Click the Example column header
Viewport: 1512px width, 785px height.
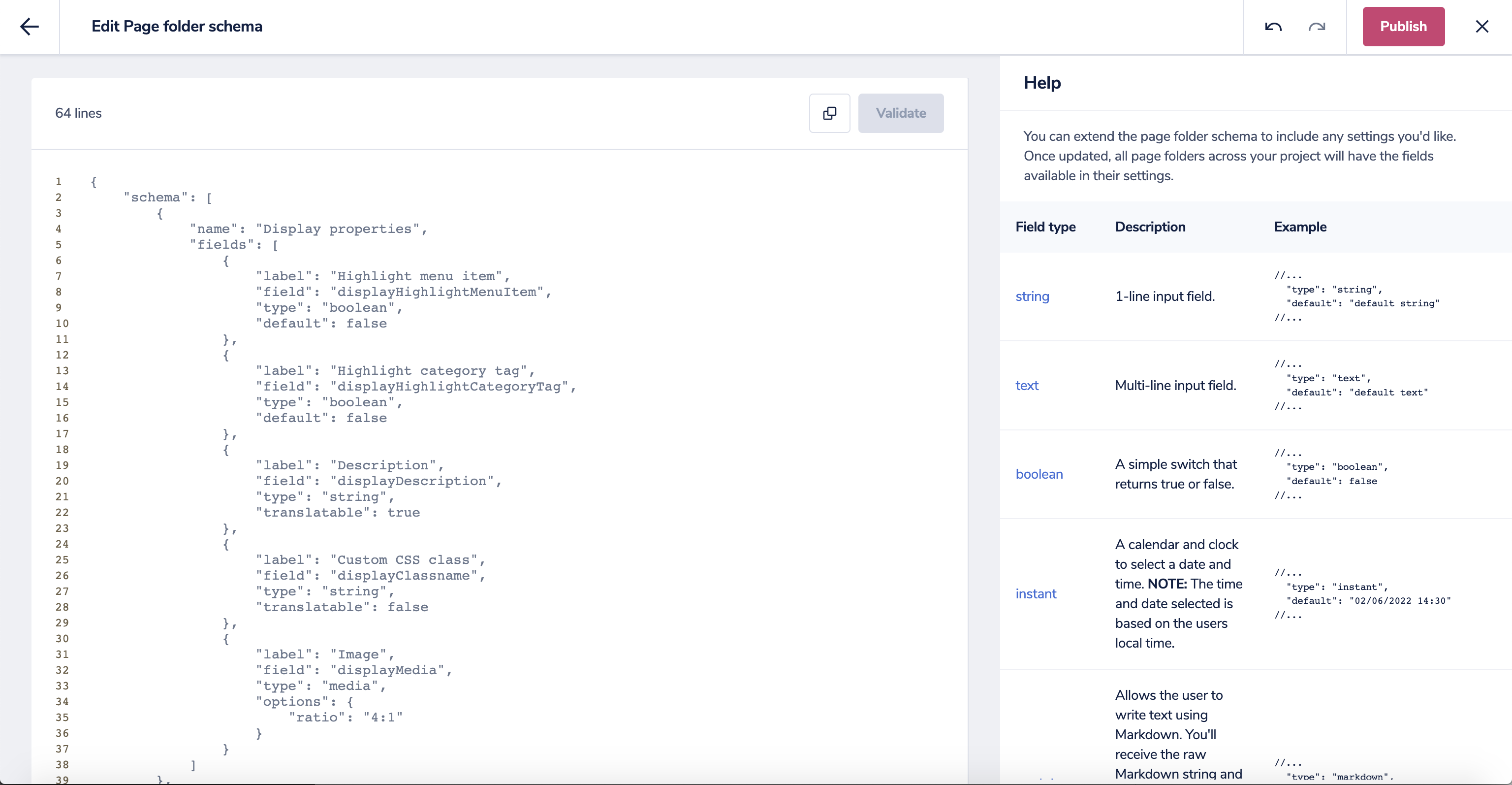click(1299, 227)
